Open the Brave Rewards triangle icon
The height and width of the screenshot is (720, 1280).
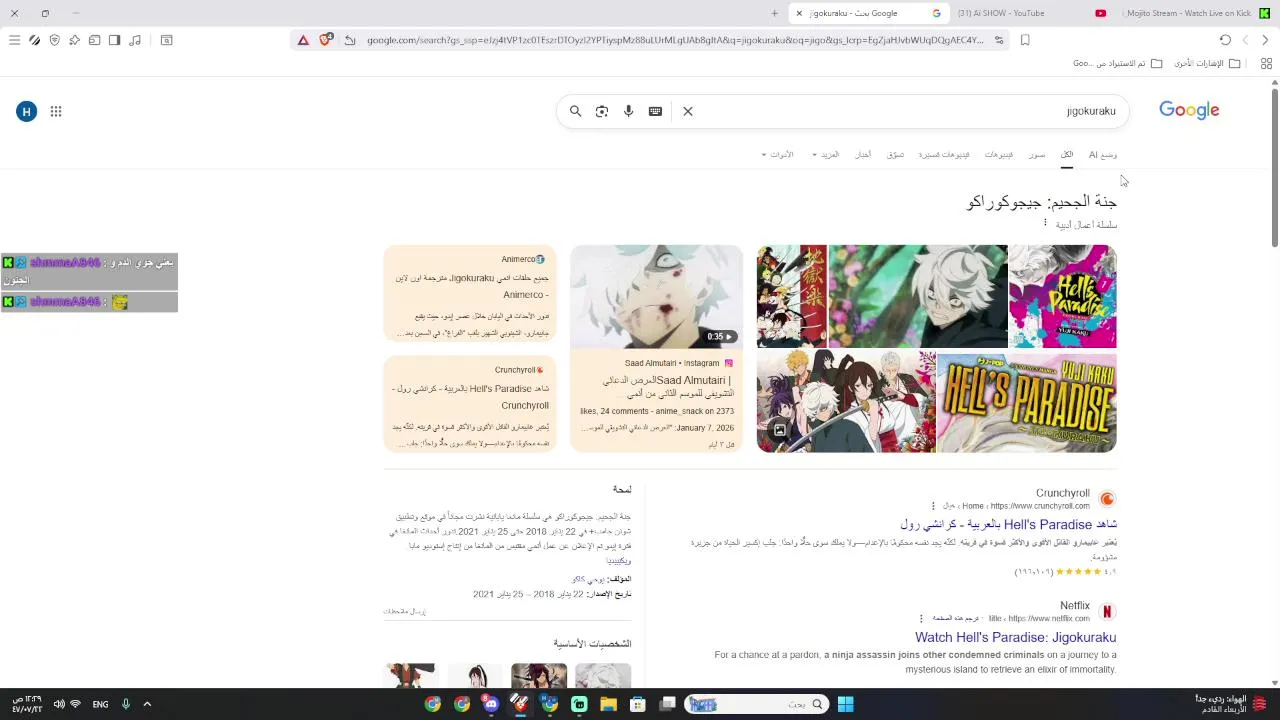(x=303, y=40)
